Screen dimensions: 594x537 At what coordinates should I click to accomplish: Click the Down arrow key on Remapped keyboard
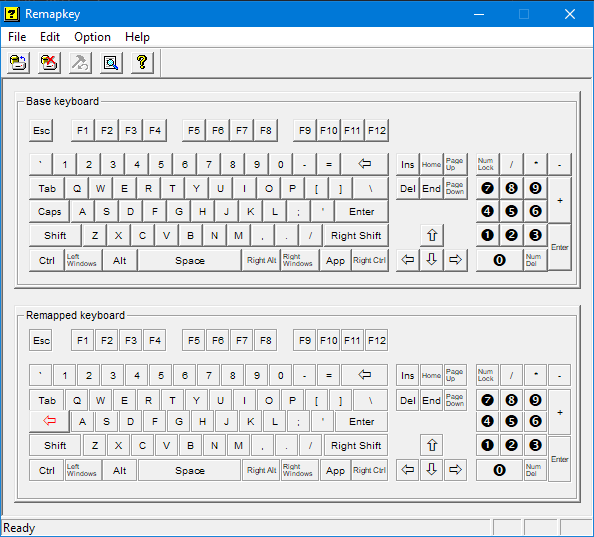[432, 470]
